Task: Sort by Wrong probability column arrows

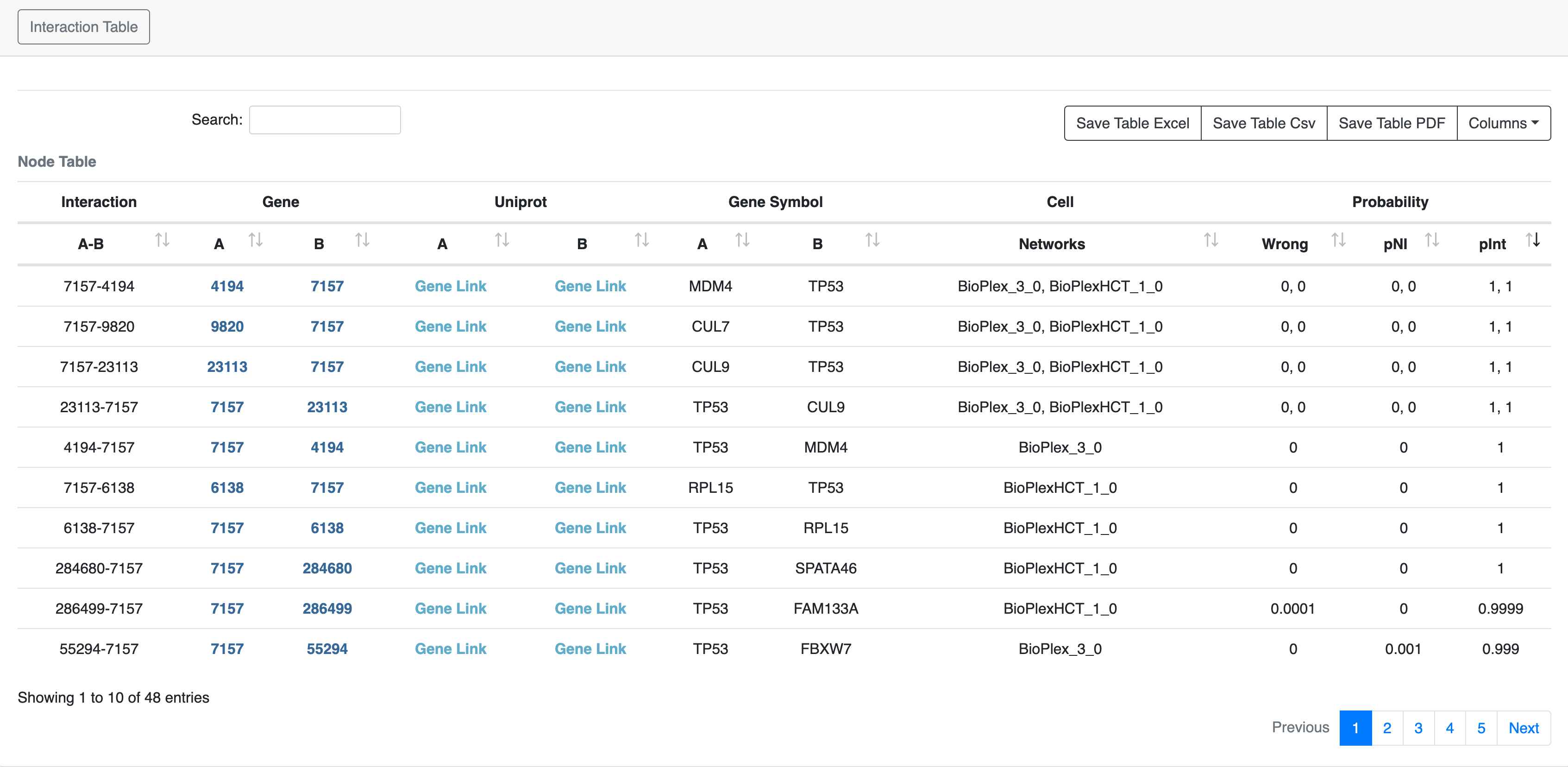Action: click(x=1338, y=240)
